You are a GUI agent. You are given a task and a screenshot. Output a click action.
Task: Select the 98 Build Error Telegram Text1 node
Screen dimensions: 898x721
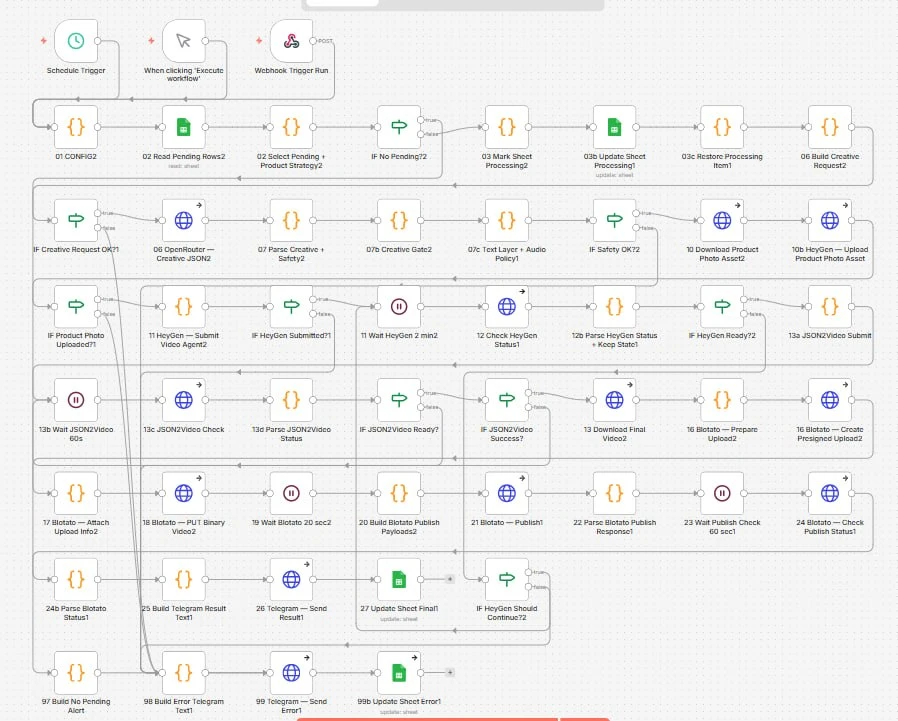(x=183, y=672)
